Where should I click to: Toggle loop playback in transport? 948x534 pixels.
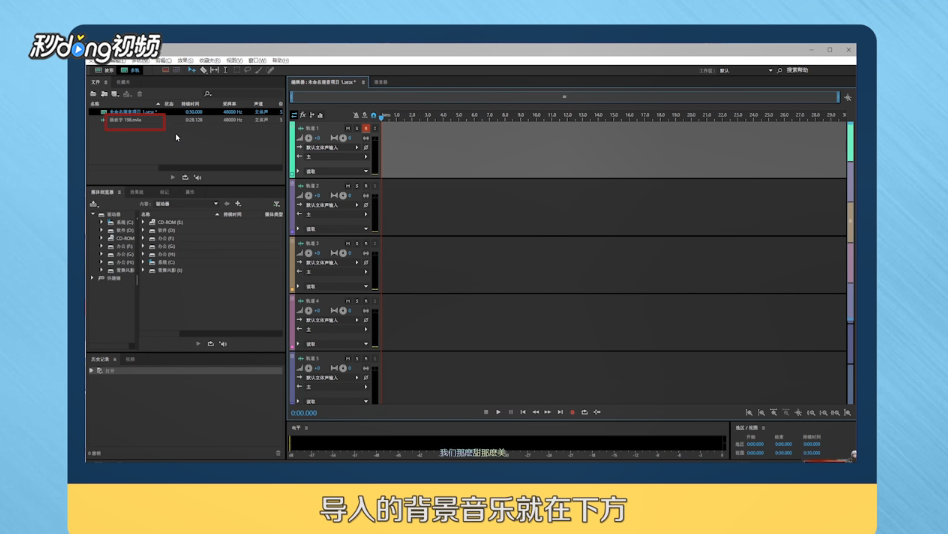[585, 412]
